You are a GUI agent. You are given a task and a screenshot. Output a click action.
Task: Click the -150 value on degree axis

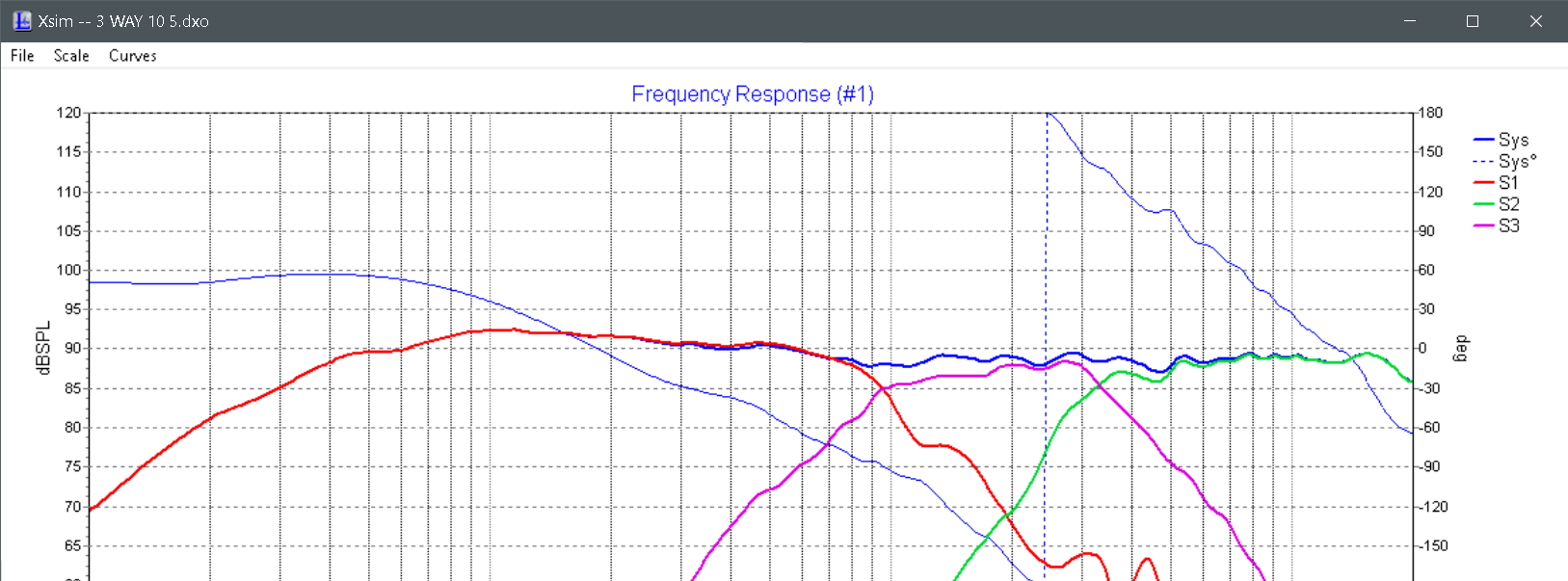pyautogui.click(x=1433, y=545)
